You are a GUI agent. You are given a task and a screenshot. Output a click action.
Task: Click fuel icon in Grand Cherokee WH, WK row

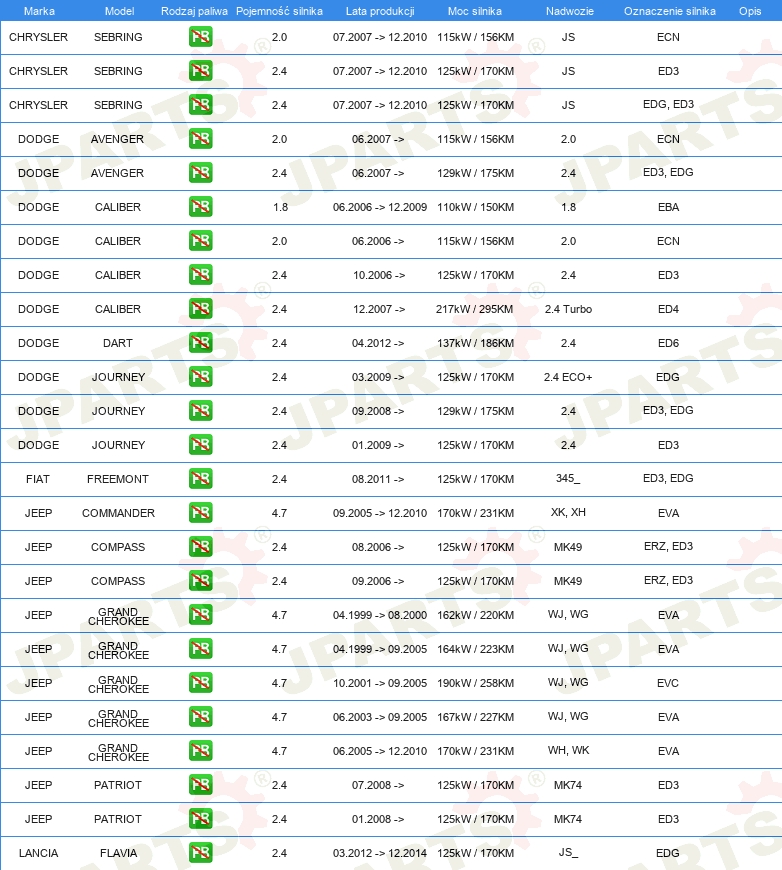200,751
